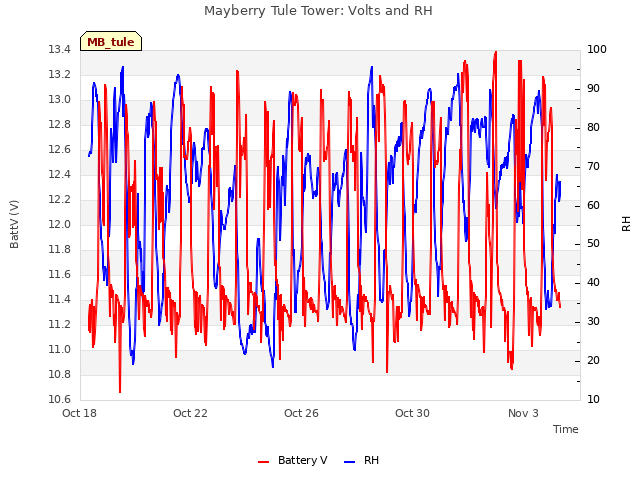
Task: Click the Oct 18 tick label
Action: coord(79,413)
